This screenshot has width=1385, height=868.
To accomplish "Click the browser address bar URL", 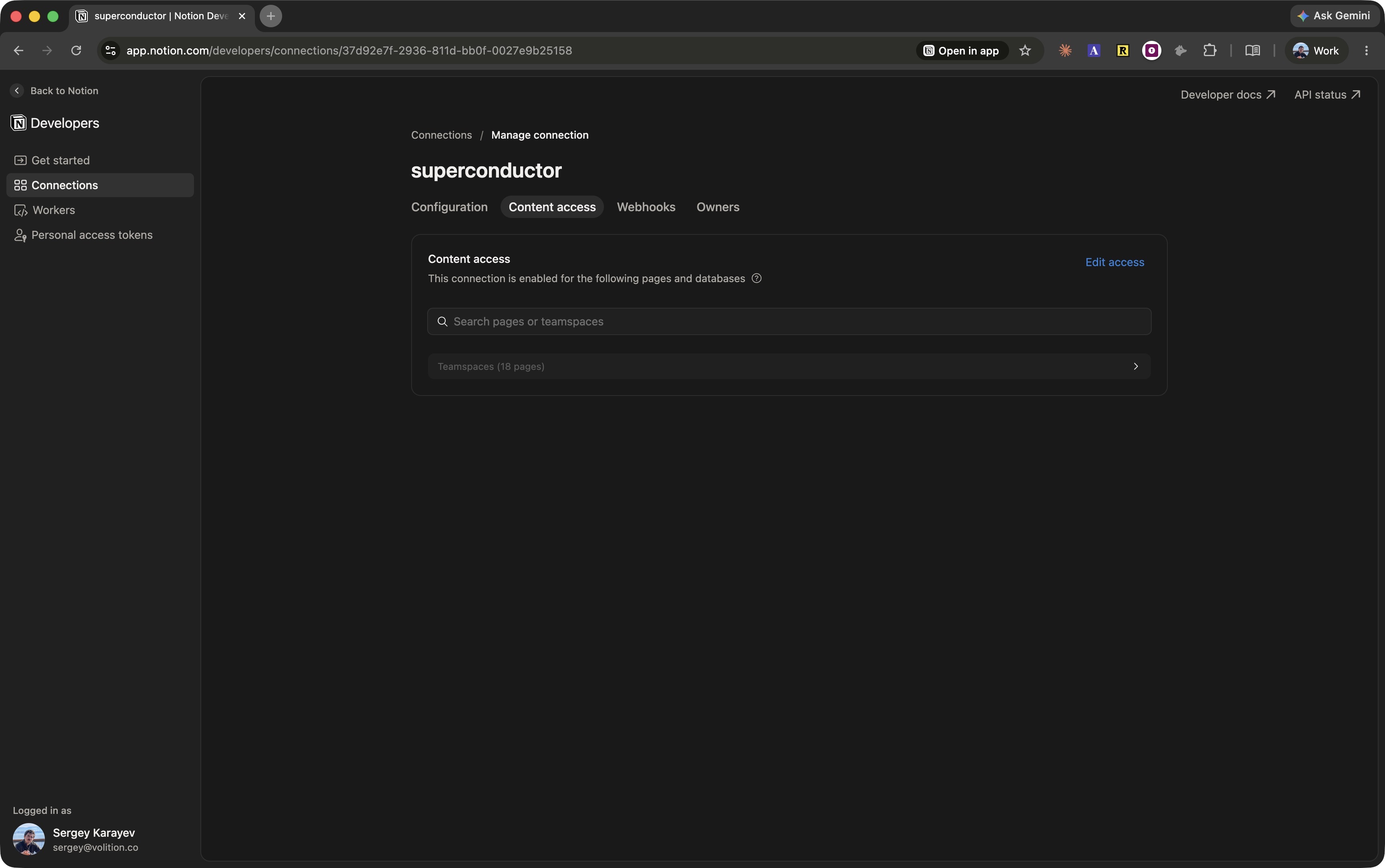I will tap(349, 50).
